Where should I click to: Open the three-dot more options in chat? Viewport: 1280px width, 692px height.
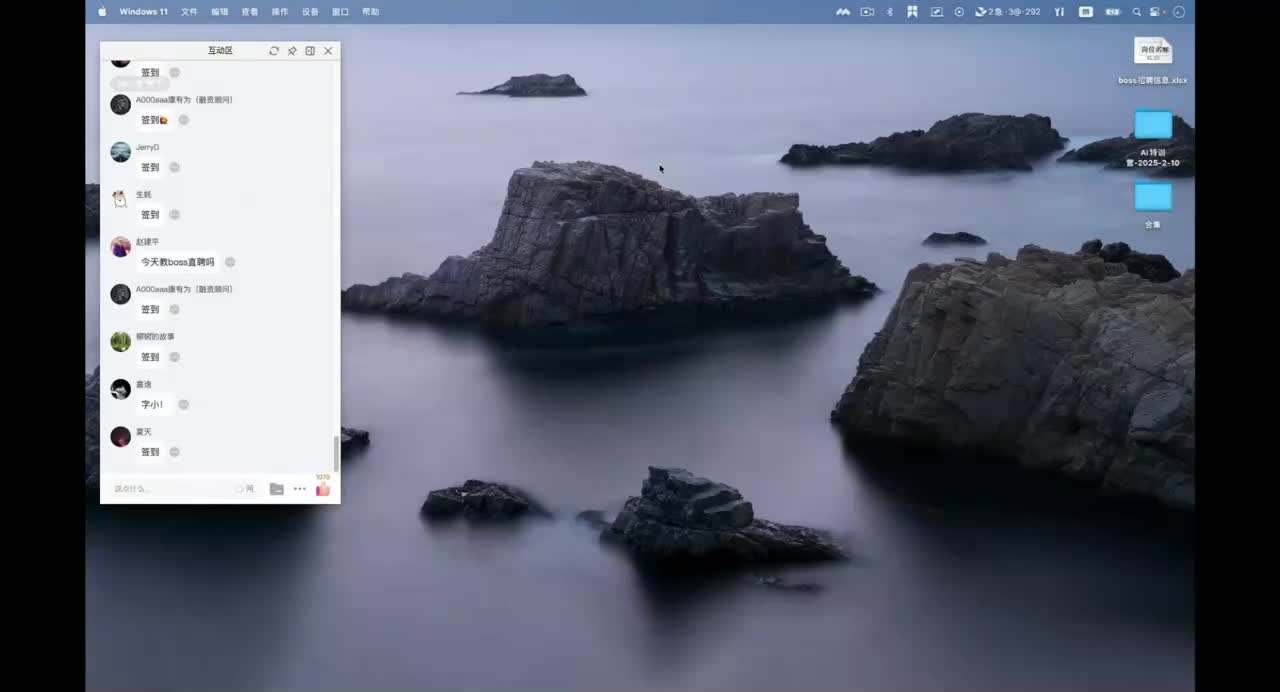point(300,489)
